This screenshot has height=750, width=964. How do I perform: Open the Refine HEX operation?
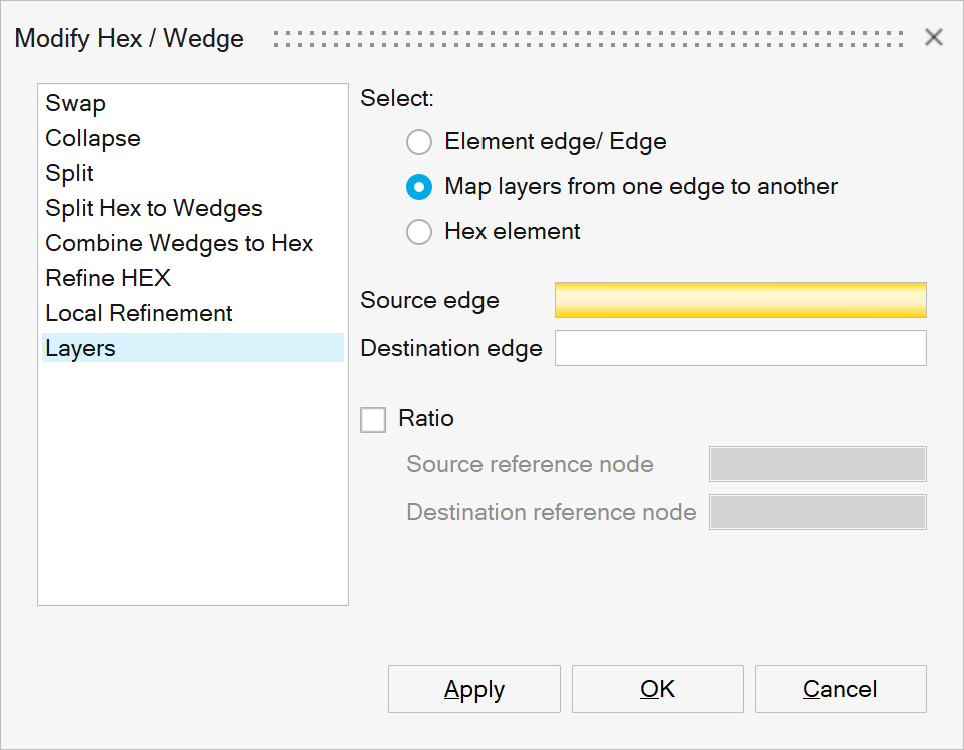108,279
